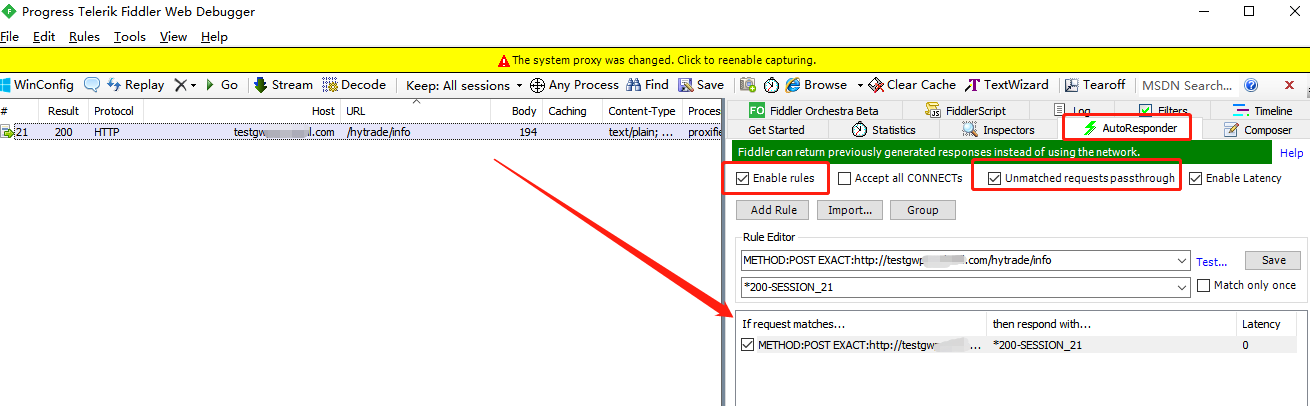
Task: Open the Rules menu
Action: pyautogui.click(x=84, y=37)
